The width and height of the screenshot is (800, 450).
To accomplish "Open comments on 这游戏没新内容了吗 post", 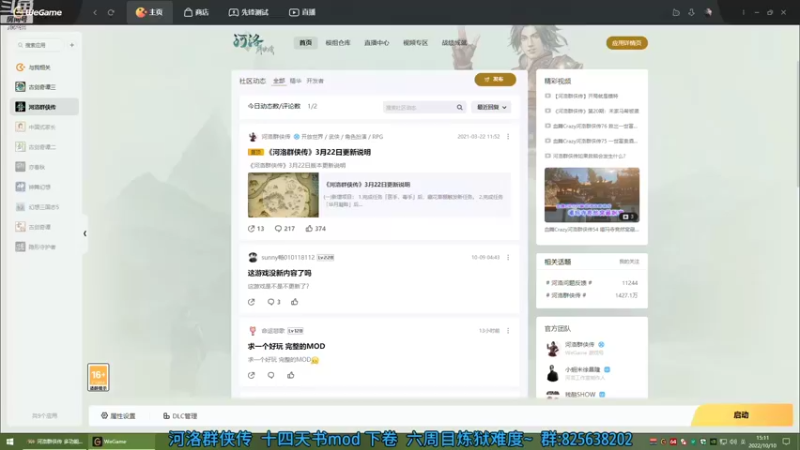I will click(x=274, y=302).
